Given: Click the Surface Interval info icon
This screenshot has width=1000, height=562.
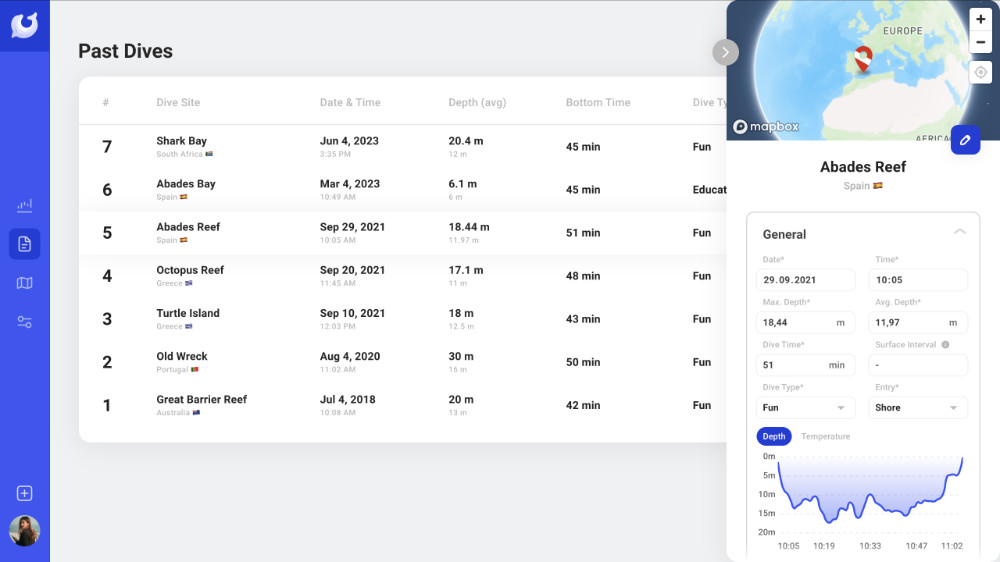Looking at the screenshot, I should coord(946,345).
